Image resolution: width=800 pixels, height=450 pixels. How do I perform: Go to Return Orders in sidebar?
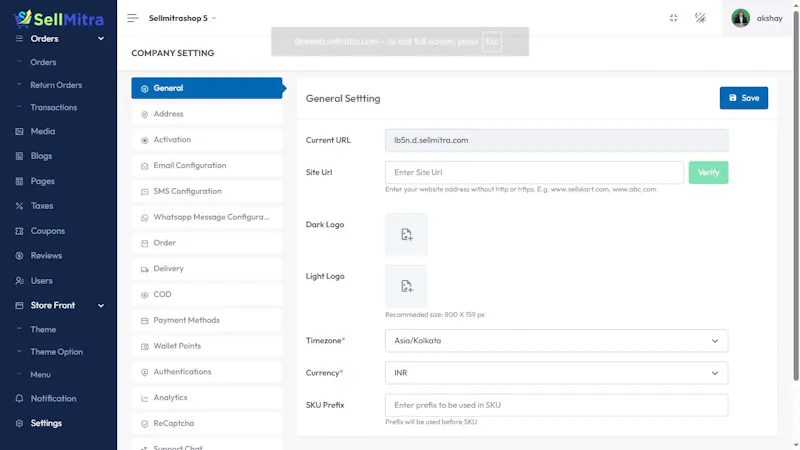click(56, 85)
